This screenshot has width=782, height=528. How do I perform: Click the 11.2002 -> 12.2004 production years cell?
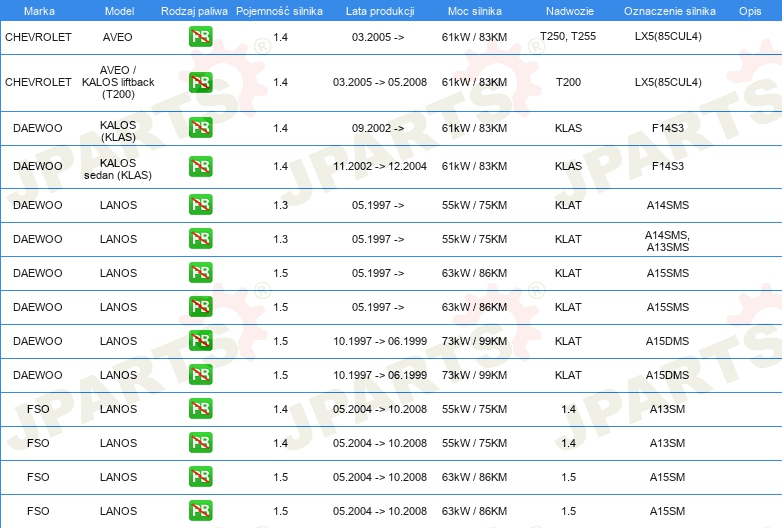pyautogui.click(x=379, y=166)
